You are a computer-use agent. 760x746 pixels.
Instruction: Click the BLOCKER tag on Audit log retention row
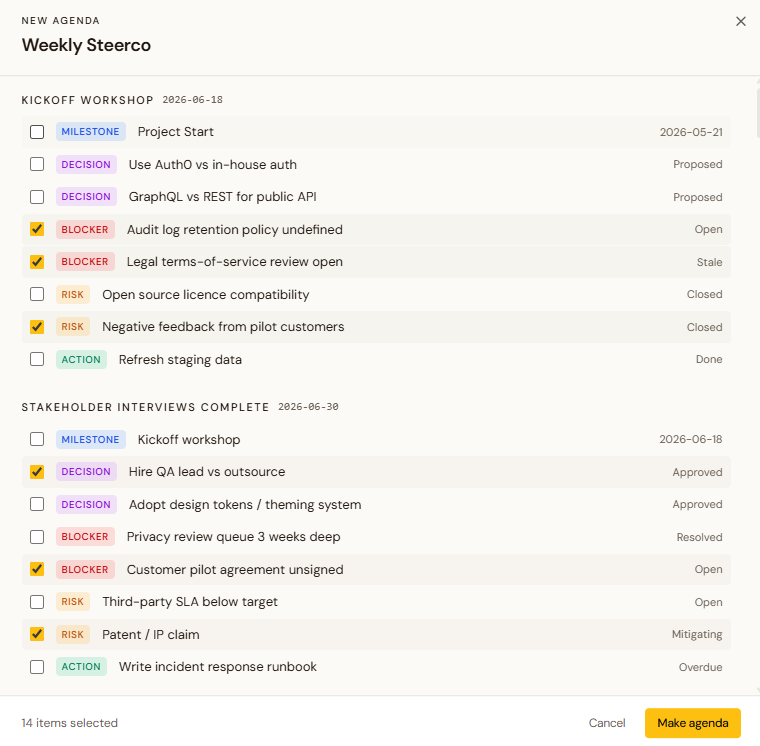(x=85, y=229)
